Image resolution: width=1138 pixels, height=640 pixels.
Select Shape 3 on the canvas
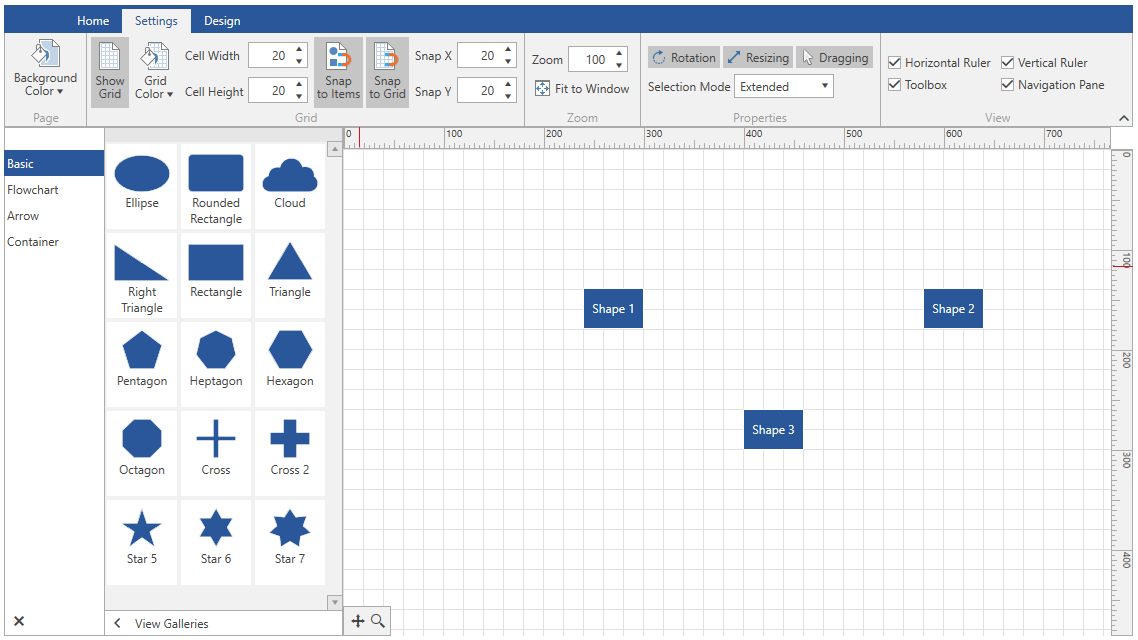[x=772, y=429]
